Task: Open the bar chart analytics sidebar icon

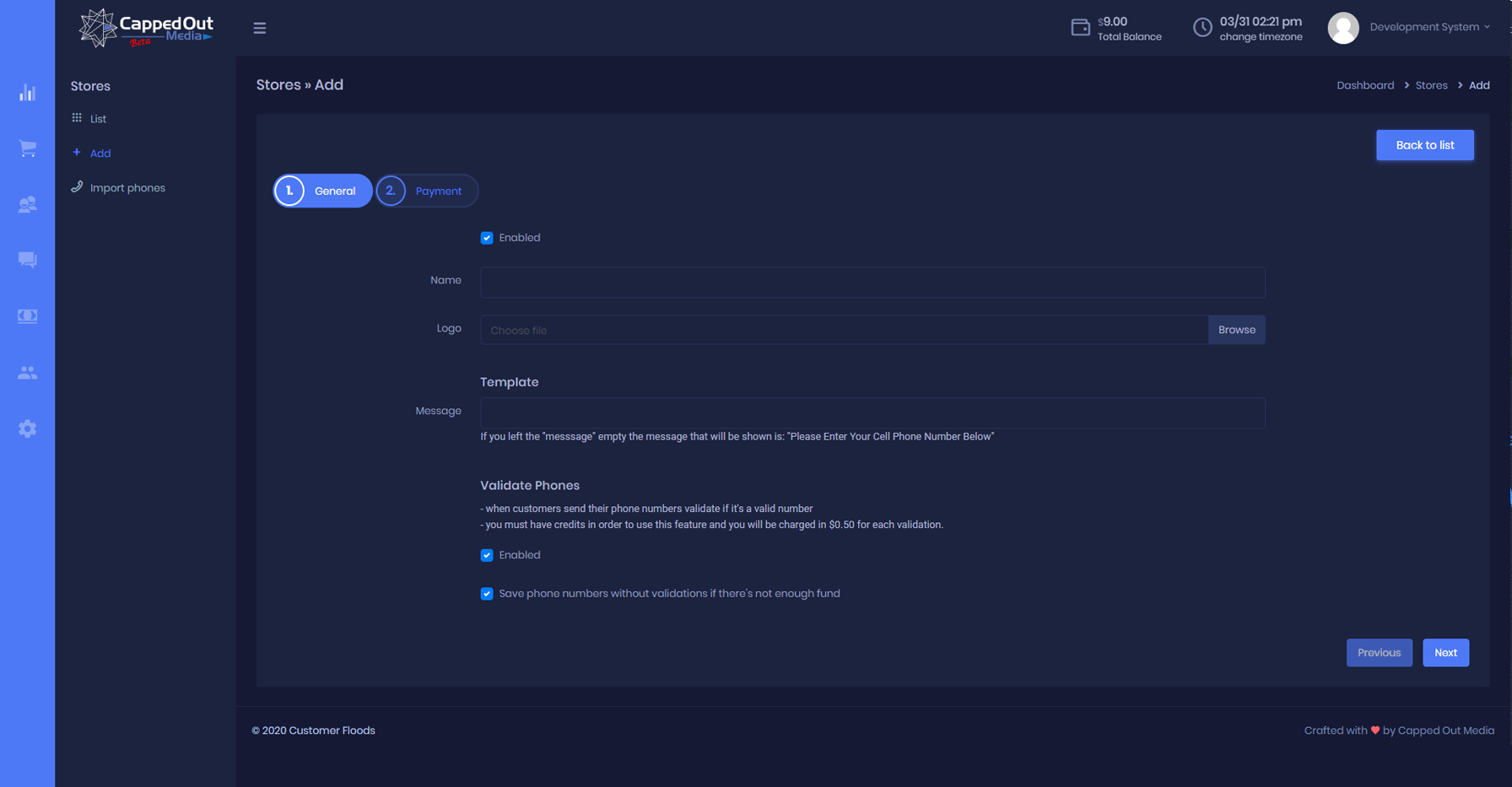Action: tap(27, 93)
